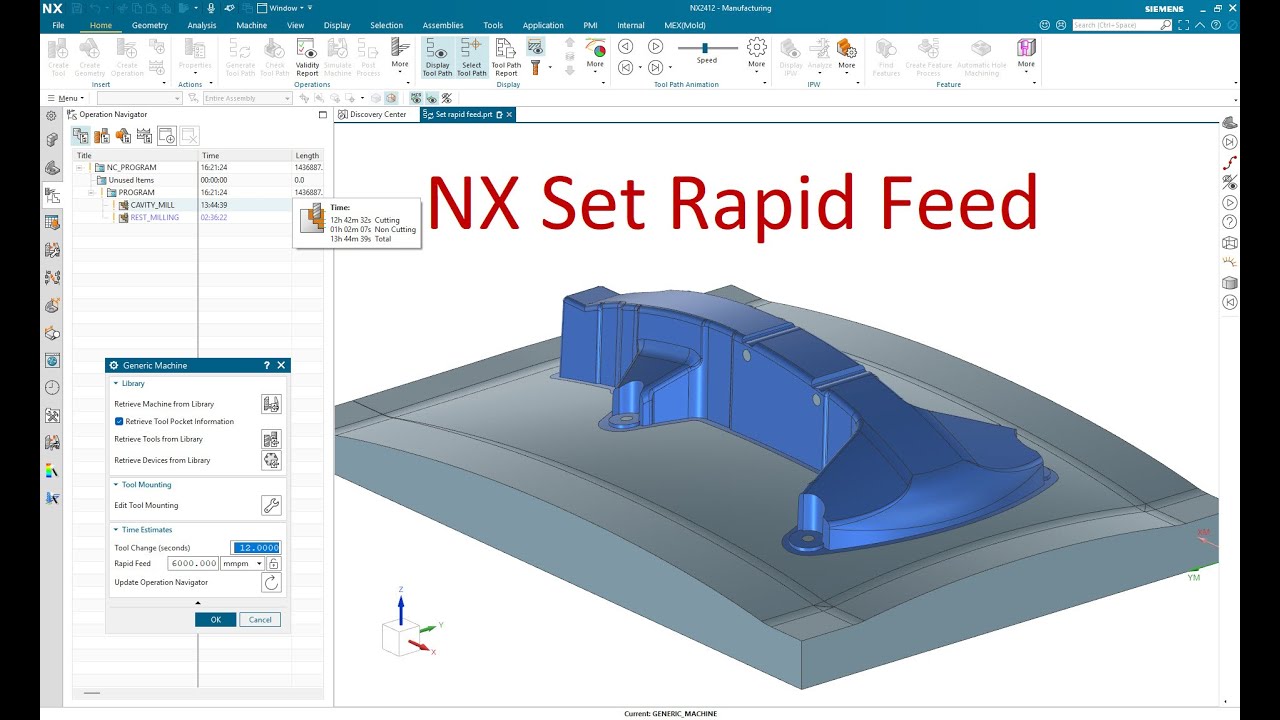Open sidebar settings gear icon
This screenshot has height=720, width=1280.
(x=52, y=117)
